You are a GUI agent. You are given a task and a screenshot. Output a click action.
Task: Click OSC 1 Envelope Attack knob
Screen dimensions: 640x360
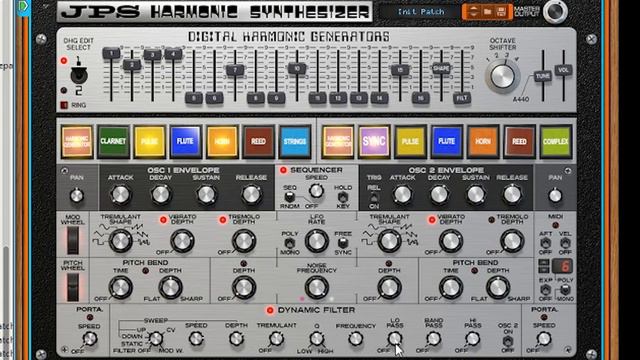tap(121, 195)
